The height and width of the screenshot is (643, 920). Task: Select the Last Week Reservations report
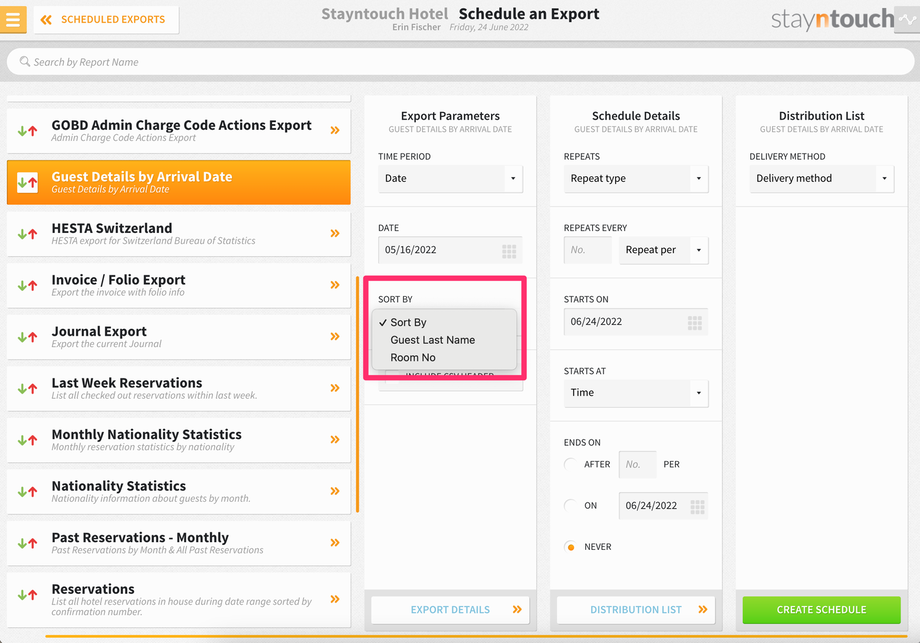[178, 388]
